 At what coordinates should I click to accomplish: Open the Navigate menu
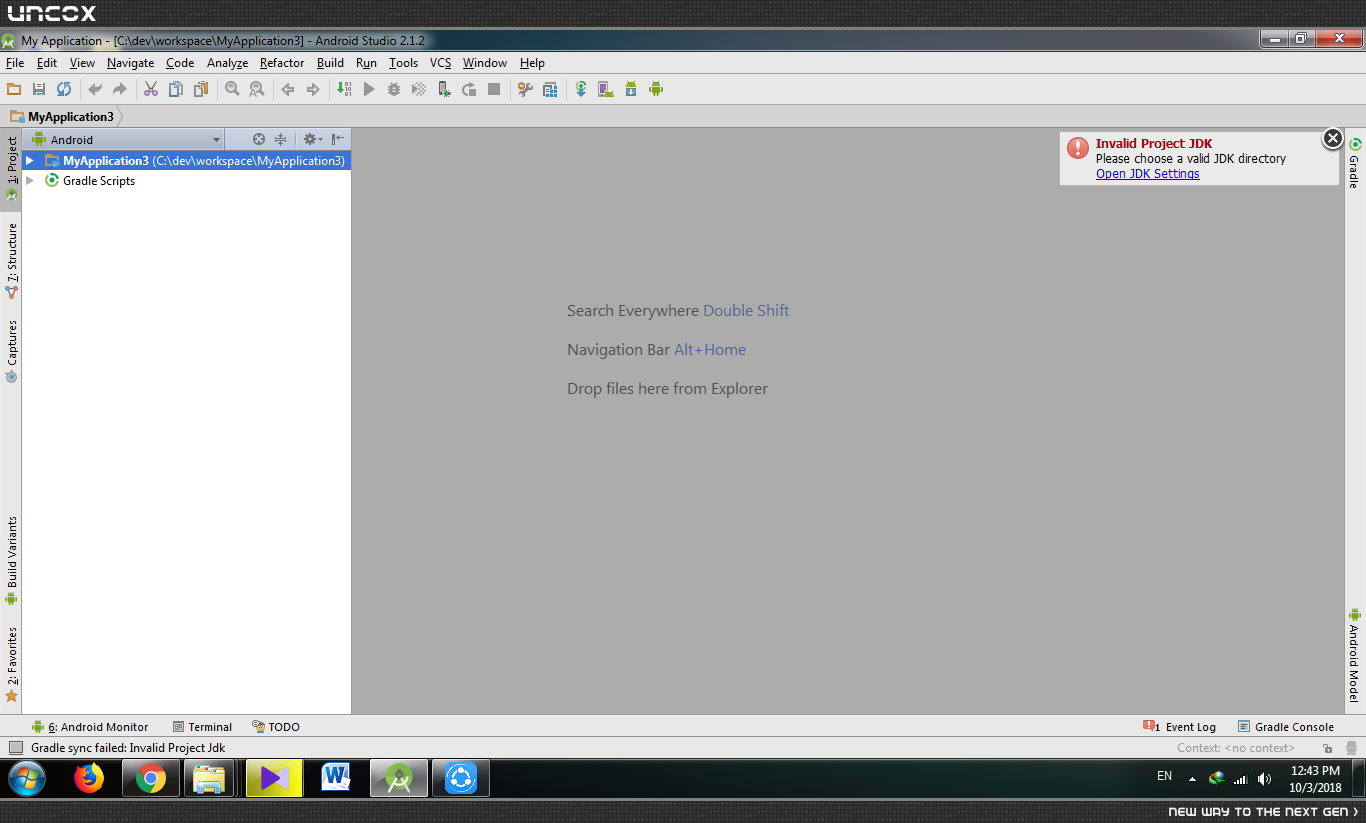pyautogui.click(x=131, y=63)
